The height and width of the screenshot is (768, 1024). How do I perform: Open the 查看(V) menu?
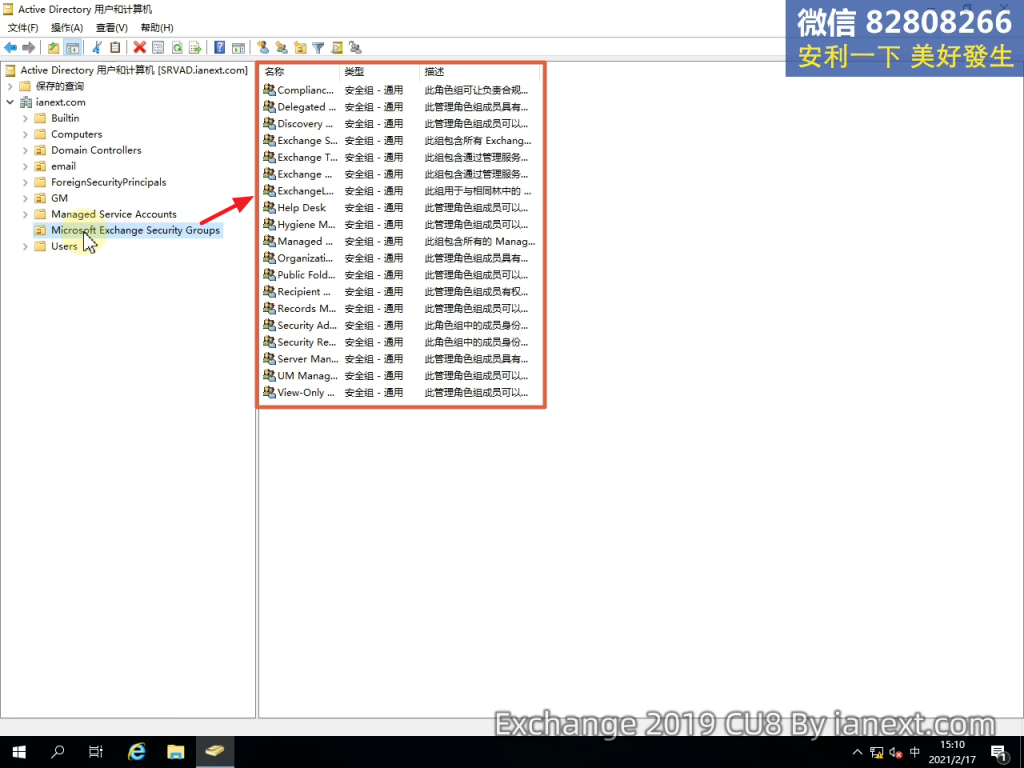tap(111, 28)
